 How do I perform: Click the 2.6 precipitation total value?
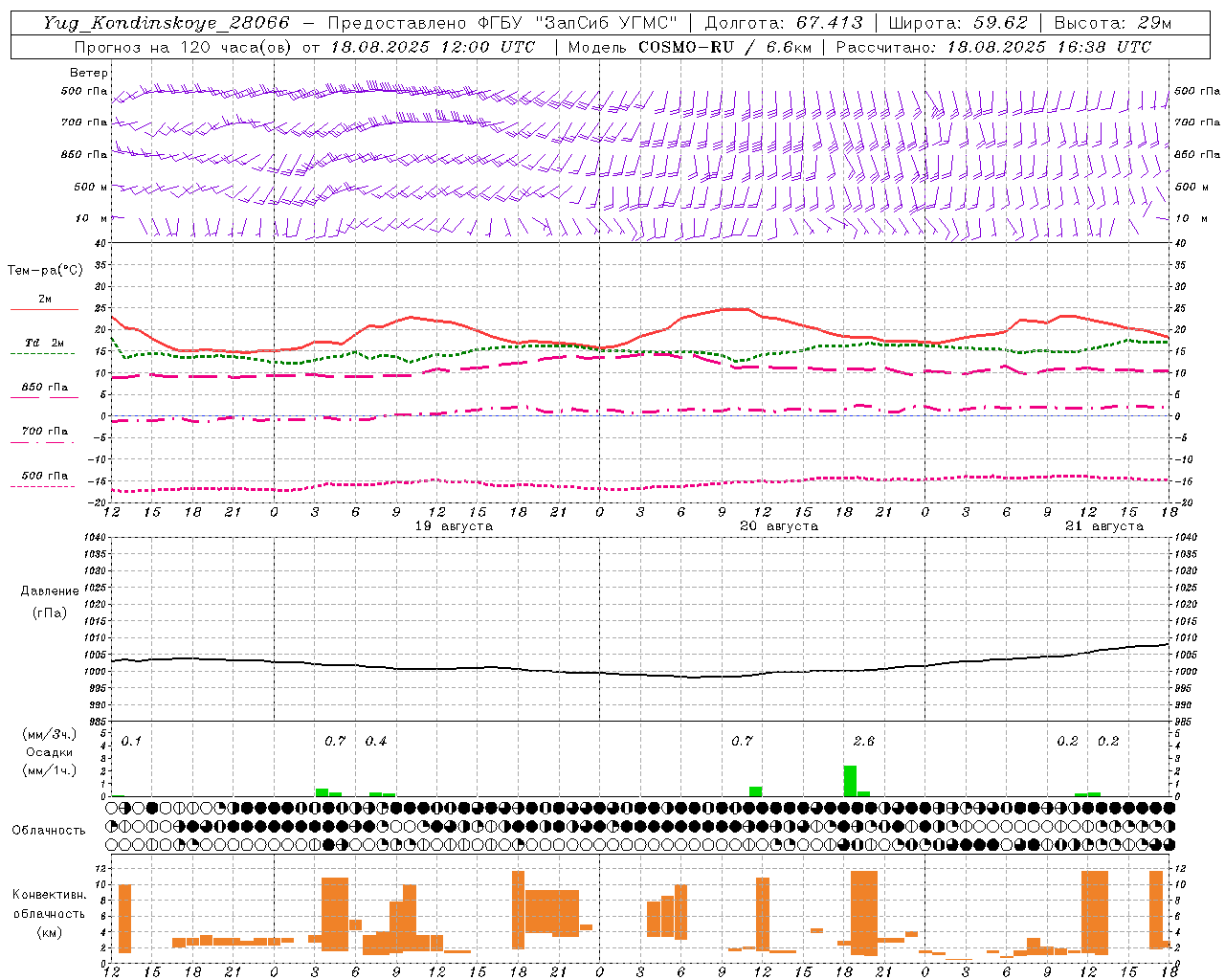(x=863, y=742)
